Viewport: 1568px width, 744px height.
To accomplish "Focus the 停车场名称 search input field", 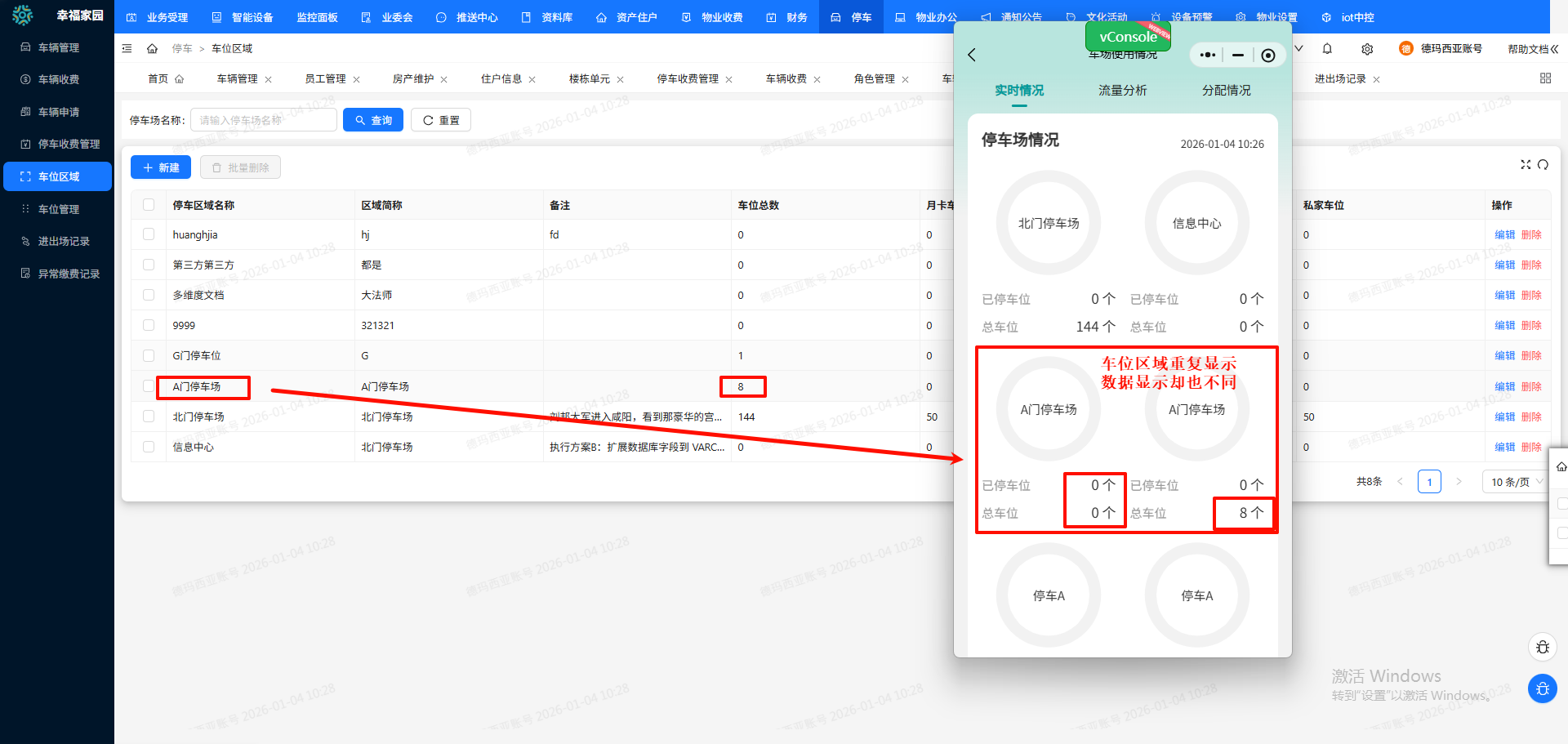I will coord(263,120).
